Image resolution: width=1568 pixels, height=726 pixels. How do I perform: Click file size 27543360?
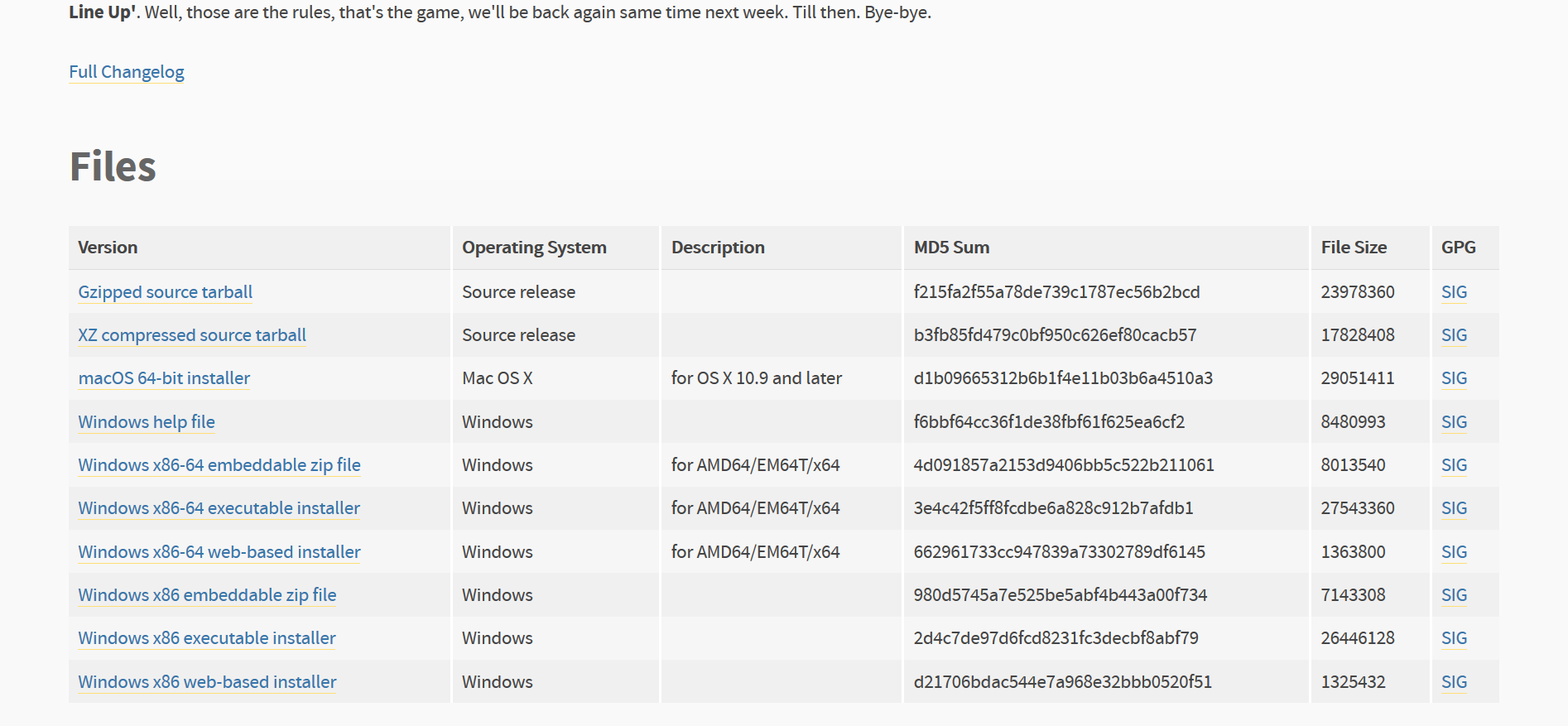pyautogui.click(x=1358, y=508)
